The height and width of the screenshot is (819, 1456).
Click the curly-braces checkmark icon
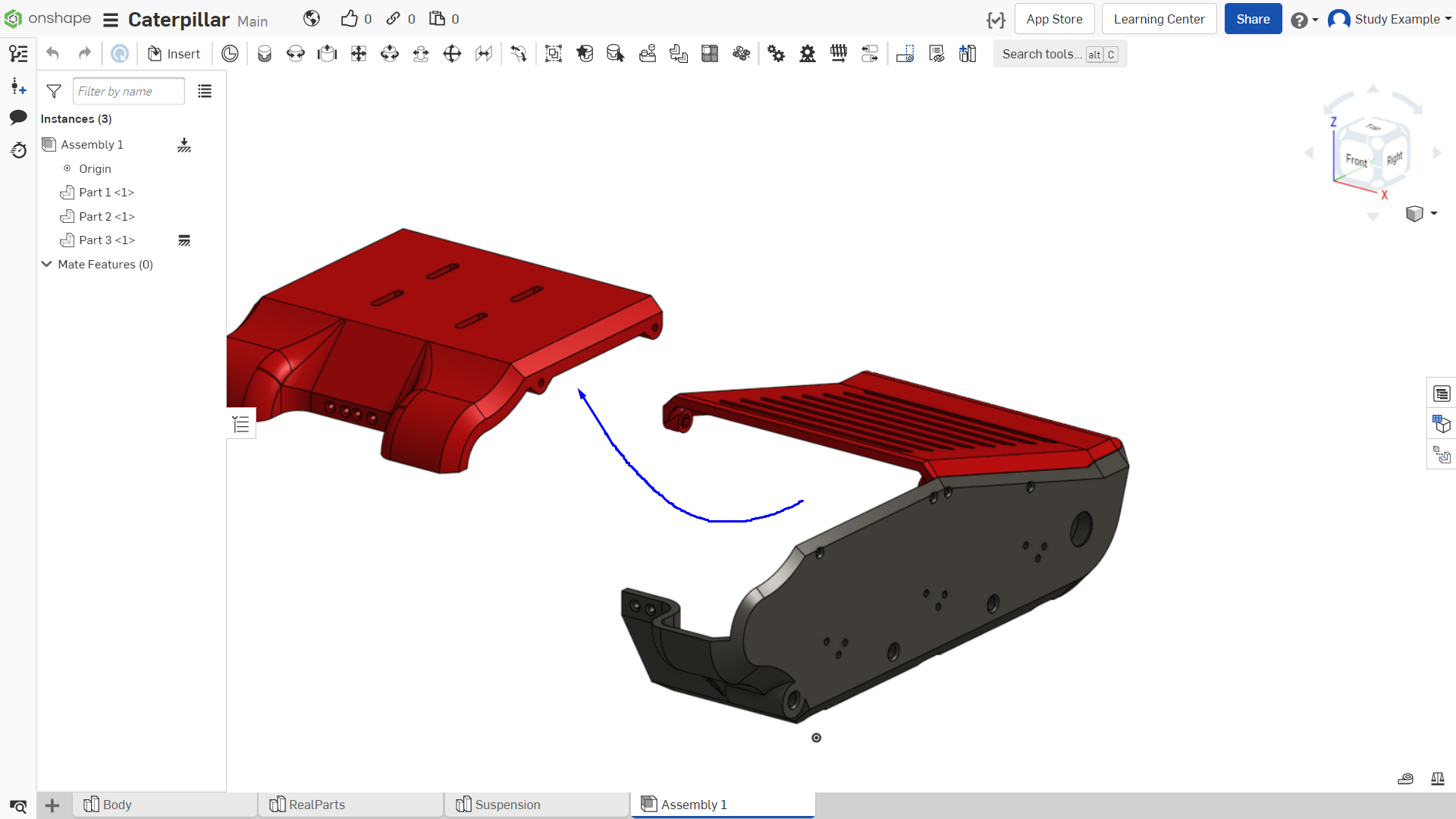996,20
